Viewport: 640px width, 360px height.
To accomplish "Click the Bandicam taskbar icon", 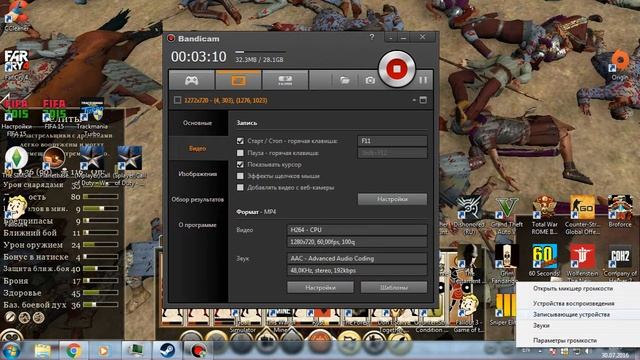I will [198, 351].
